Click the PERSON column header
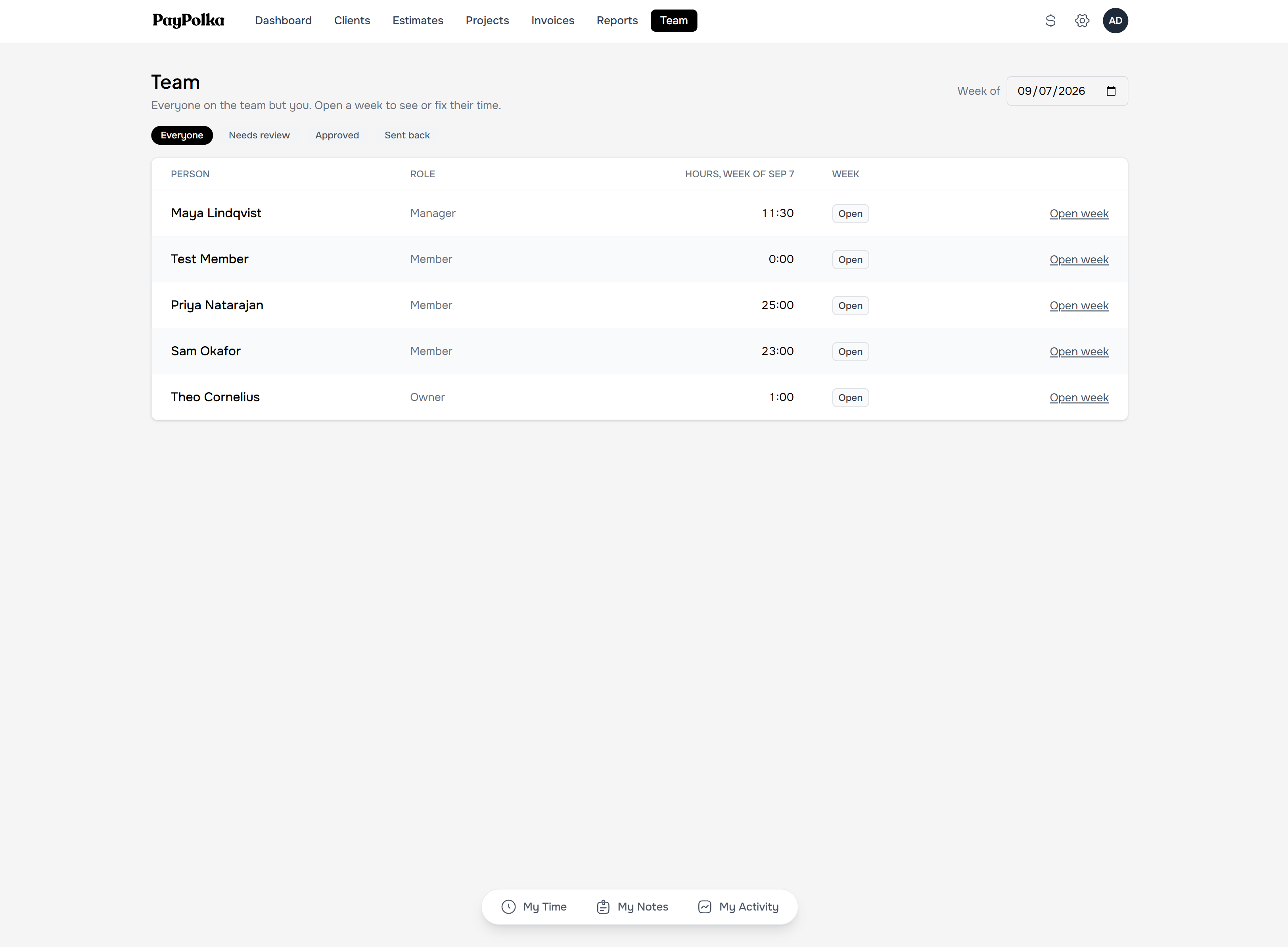Viewport: 1288px width, 947px height. pyautogui.click(x=190, y=174)
